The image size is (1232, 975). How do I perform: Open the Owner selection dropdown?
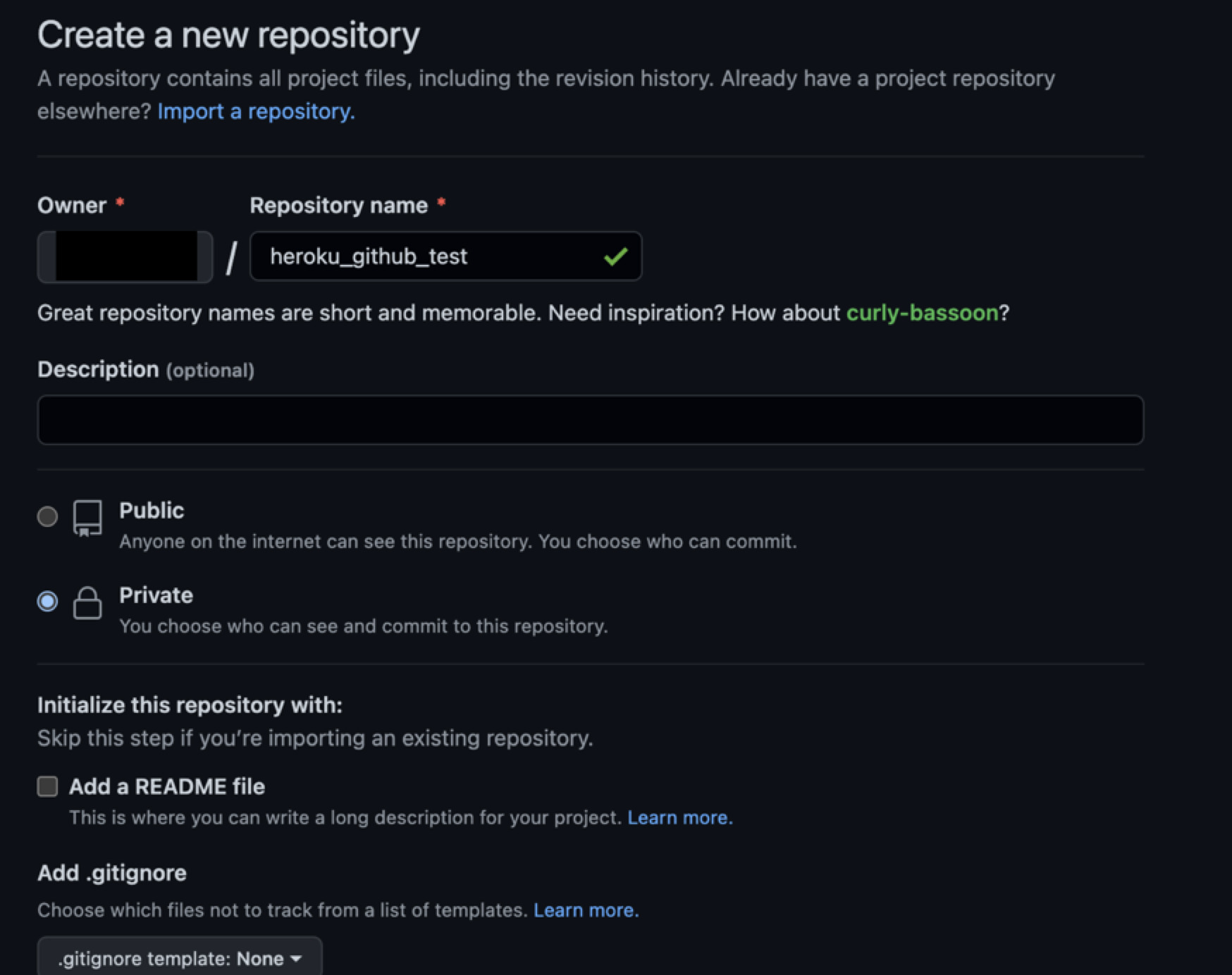[124, 256]
